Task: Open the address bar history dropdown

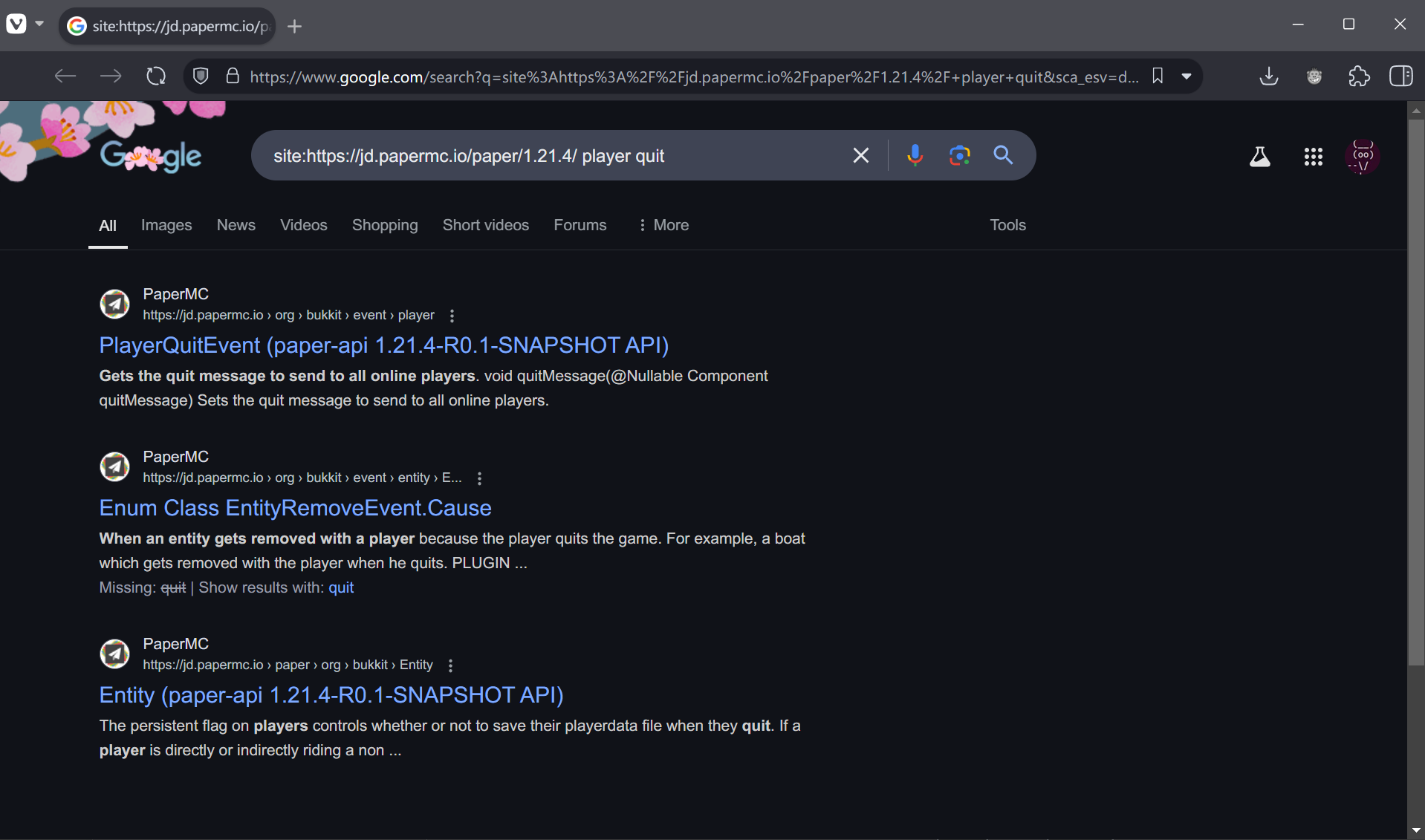Action: pos(1187,76)
